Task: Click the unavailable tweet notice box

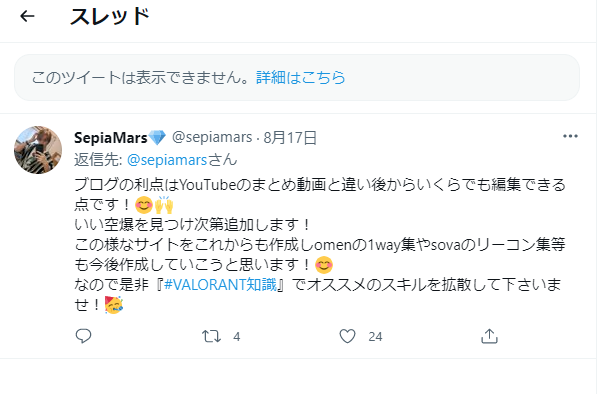Action: tap(297, 77)
